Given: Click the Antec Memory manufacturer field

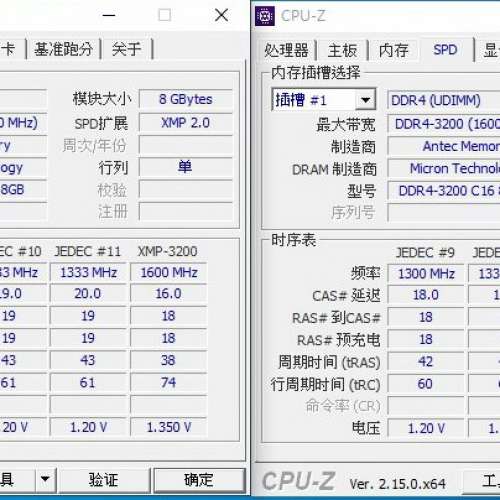Looking at the screenshot, I should coord(444,146).
